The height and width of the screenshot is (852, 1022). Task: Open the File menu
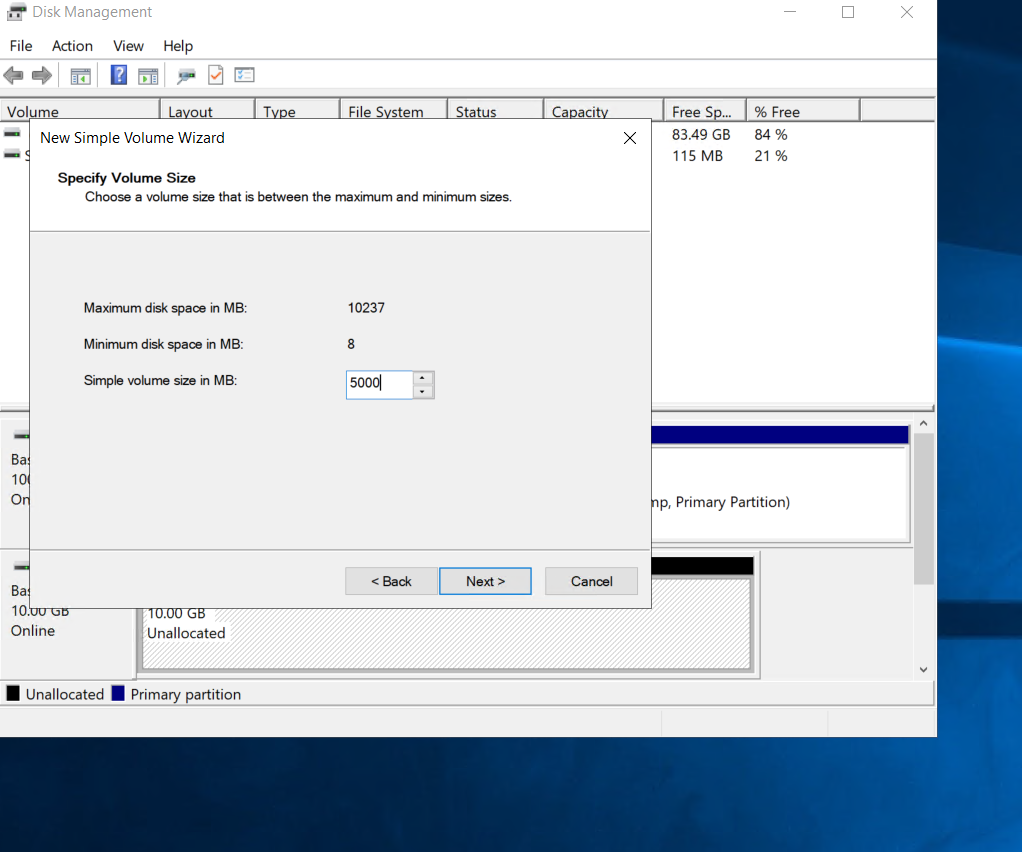coord(21,46)
